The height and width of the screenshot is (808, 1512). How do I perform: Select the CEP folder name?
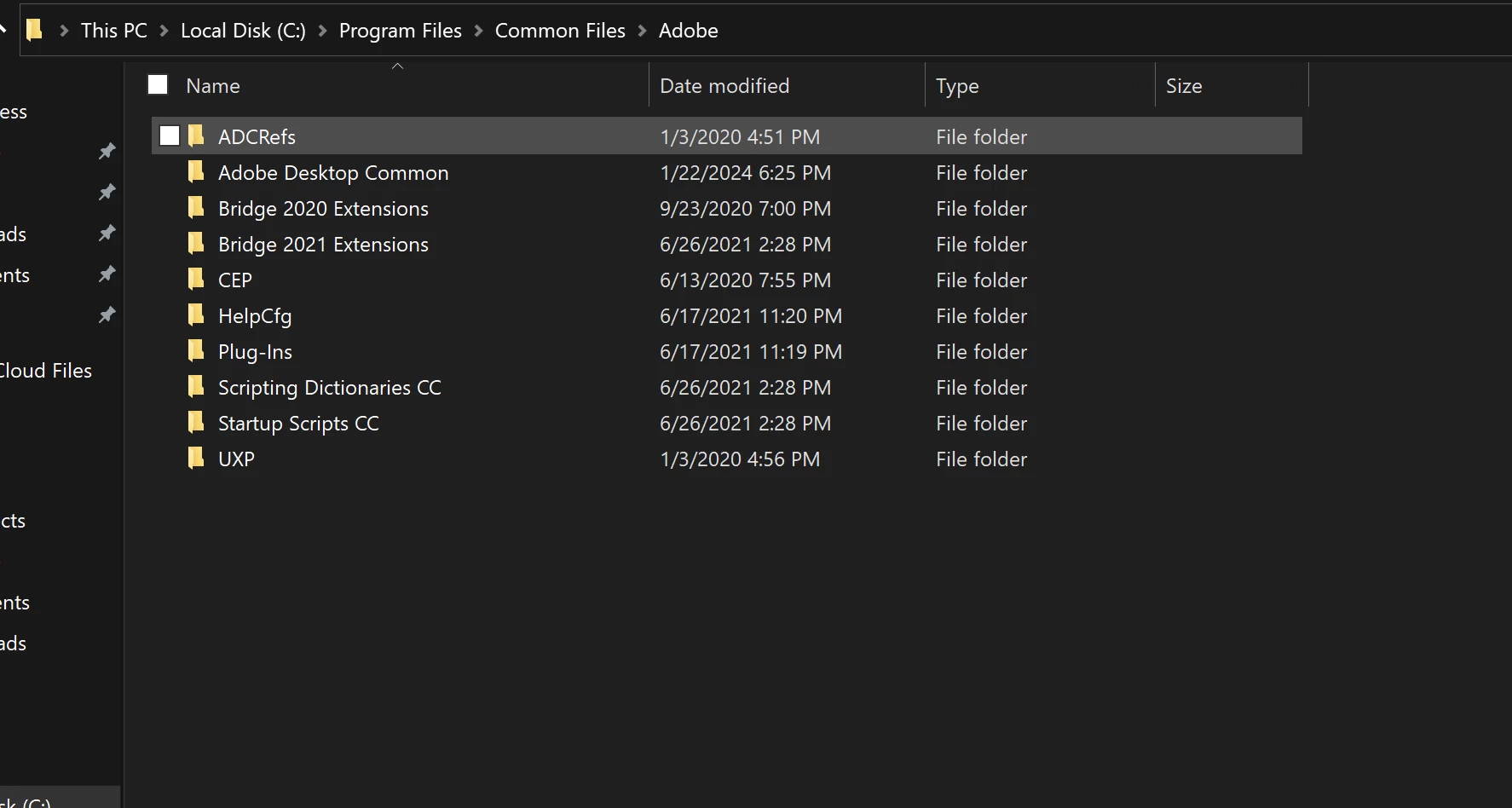point(235,280)
